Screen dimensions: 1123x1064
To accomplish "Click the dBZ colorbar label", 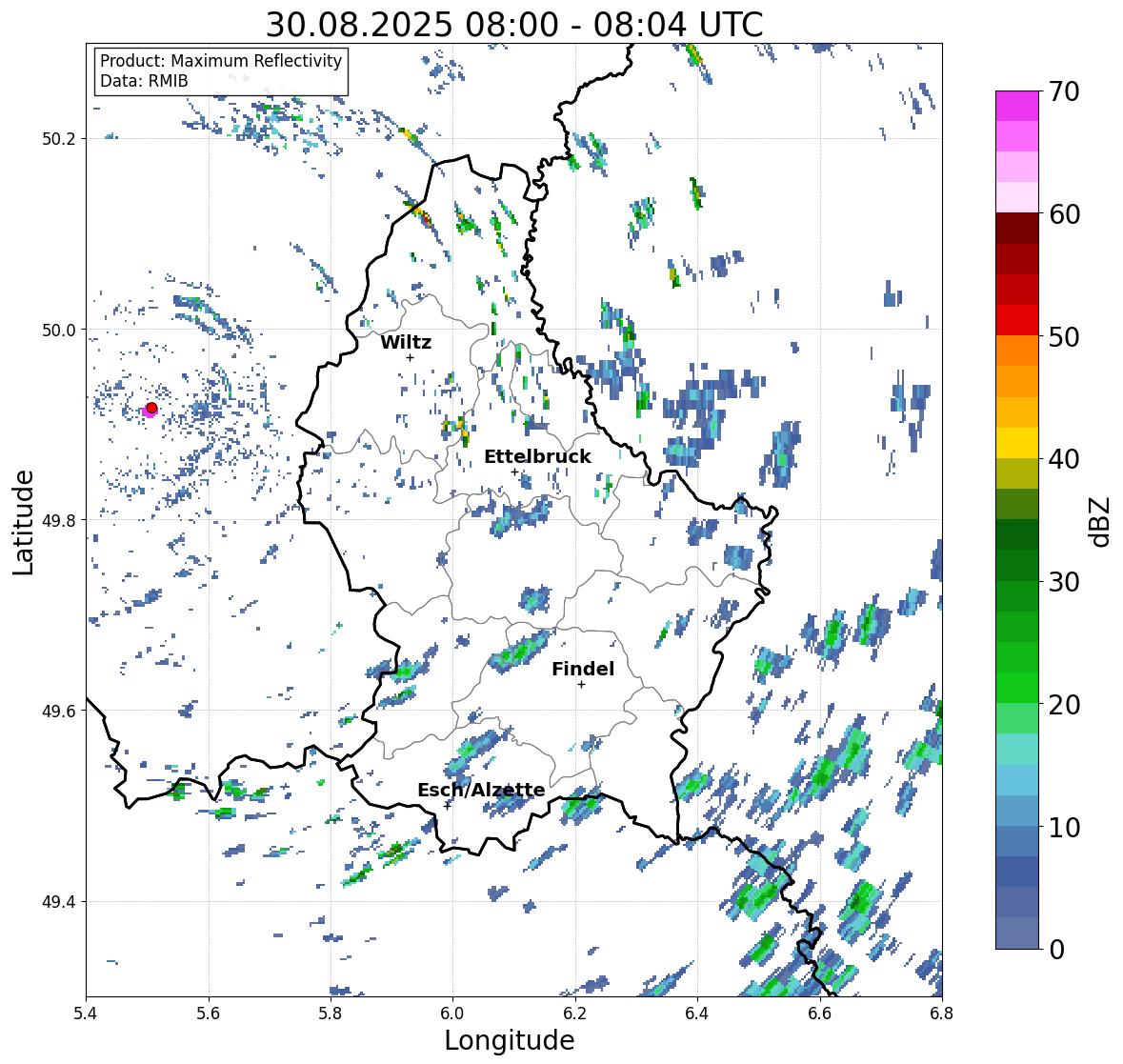I will [x=1101, y=522].
